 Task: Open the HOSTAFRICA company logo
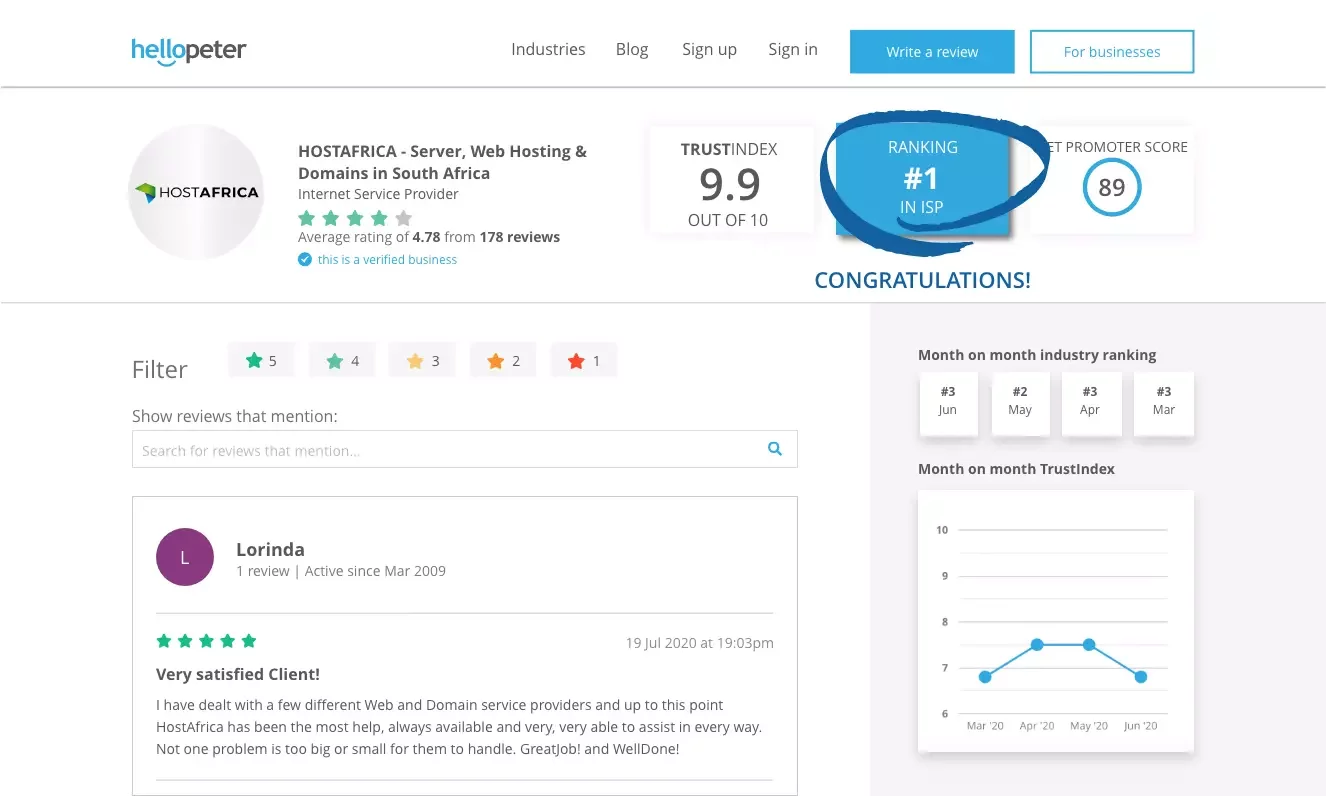tap(197, 192)
